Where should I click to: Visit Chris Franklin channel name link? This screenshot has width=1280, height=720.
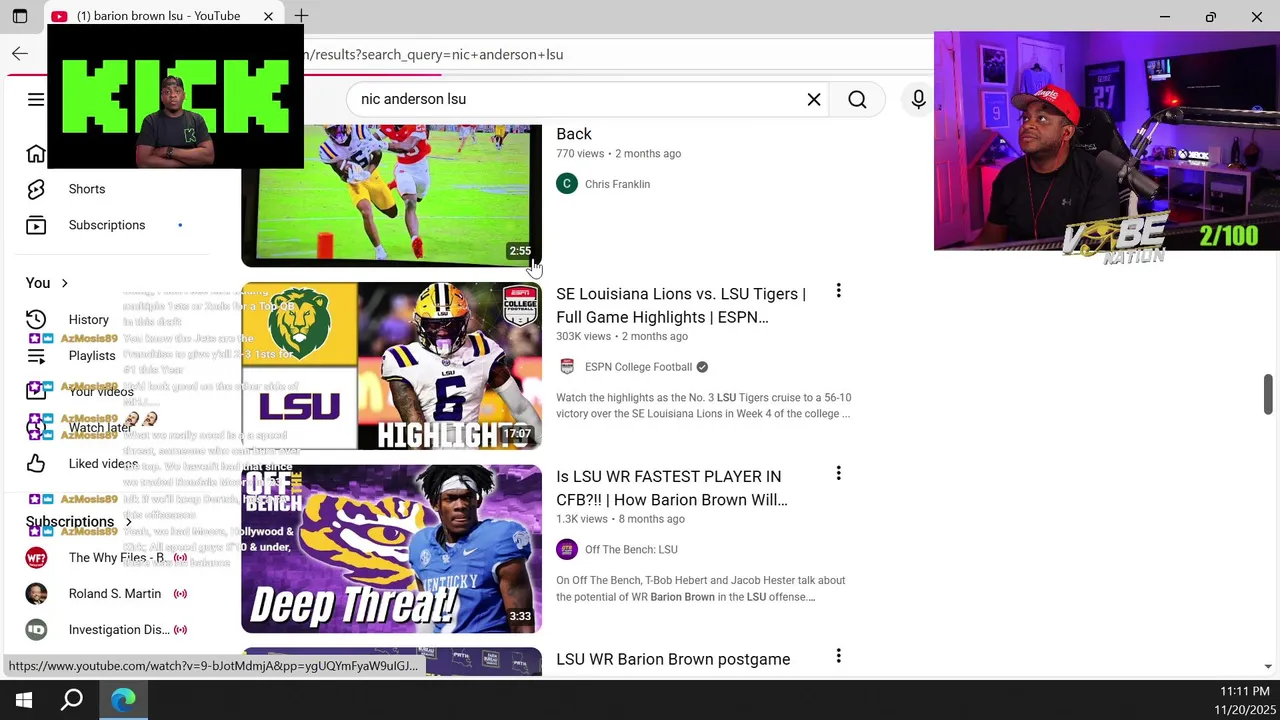617,184
